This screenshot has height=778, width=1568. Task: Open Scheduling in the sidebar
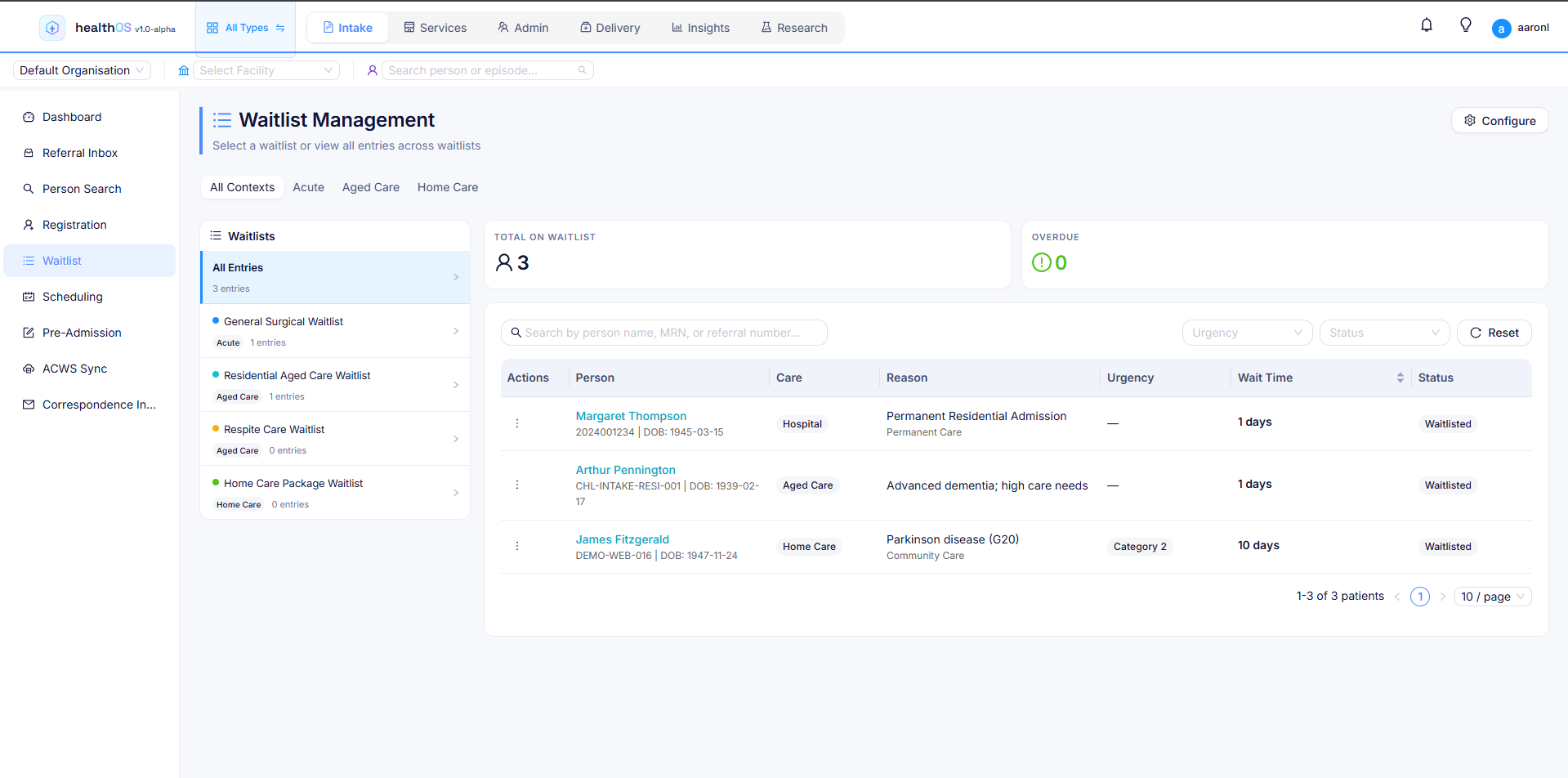click(90, 297)
